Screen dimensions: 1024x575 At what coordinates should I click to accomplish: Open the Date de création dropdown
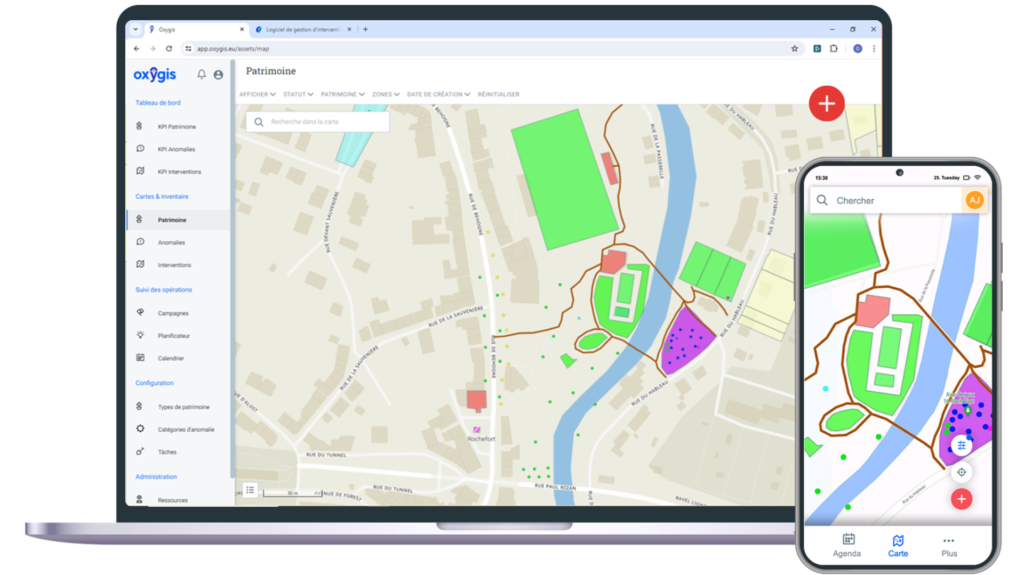(438, 94)
